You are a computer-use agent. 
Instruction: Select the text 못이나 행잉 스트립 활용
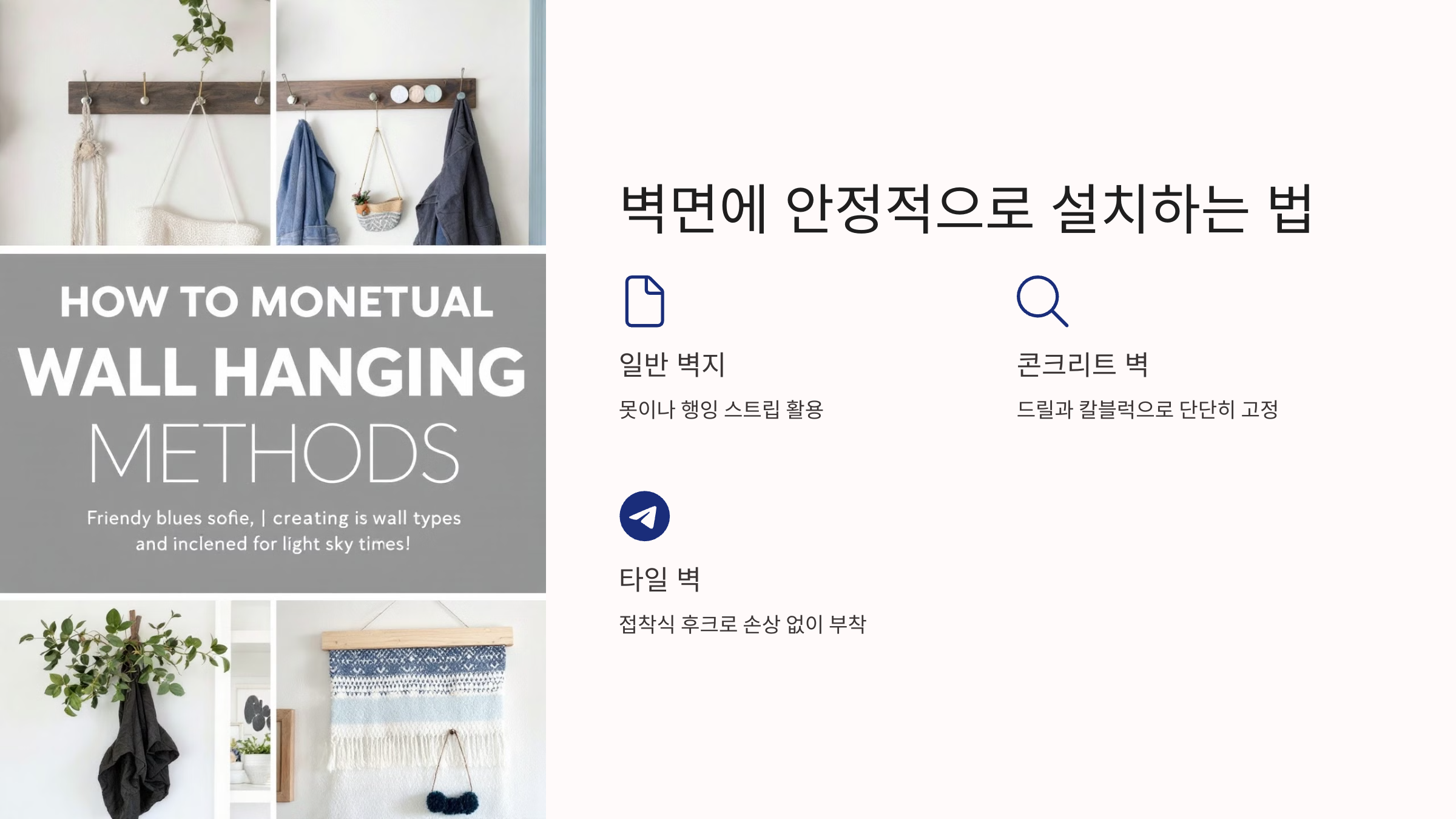pos(721,409)
